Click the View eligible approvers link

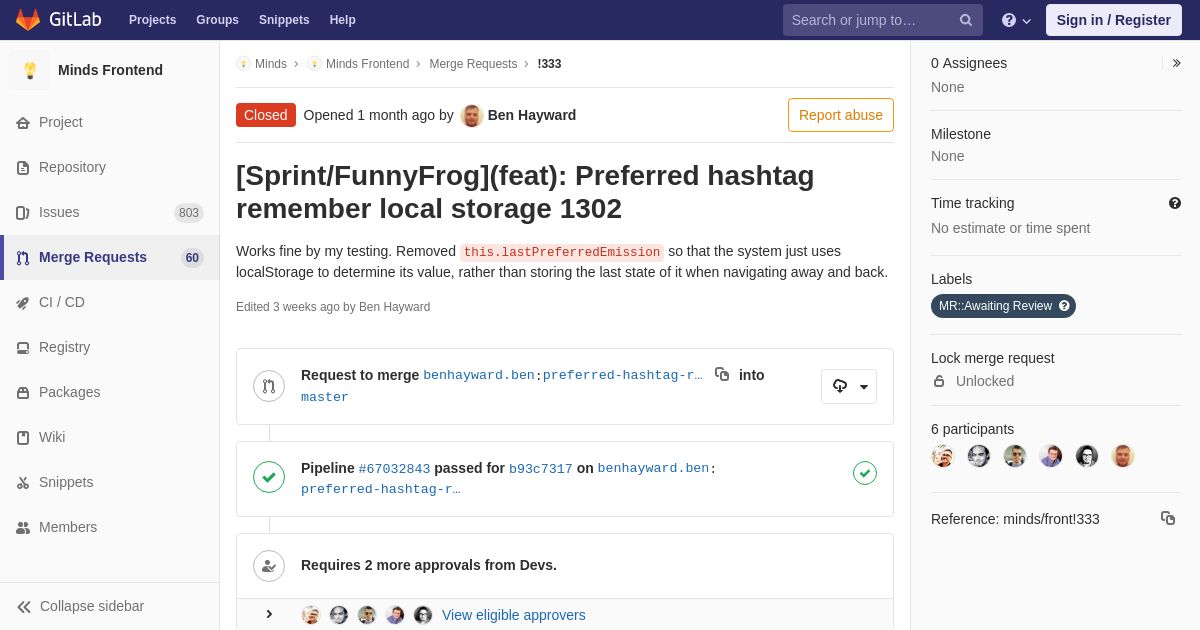click(x=514, y=615)
